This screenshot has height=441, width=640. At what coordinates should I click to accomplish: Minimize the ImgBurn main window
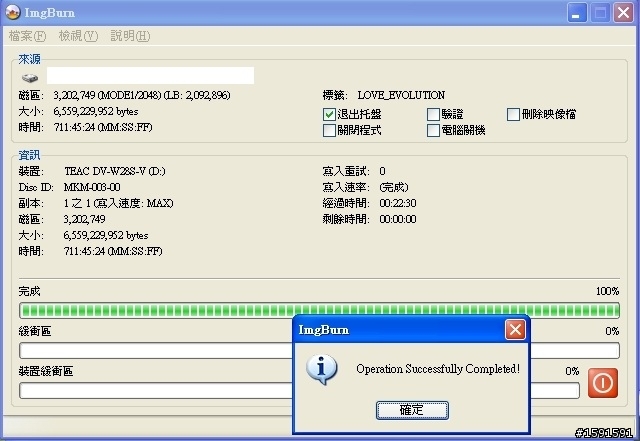tap(577, 13)
